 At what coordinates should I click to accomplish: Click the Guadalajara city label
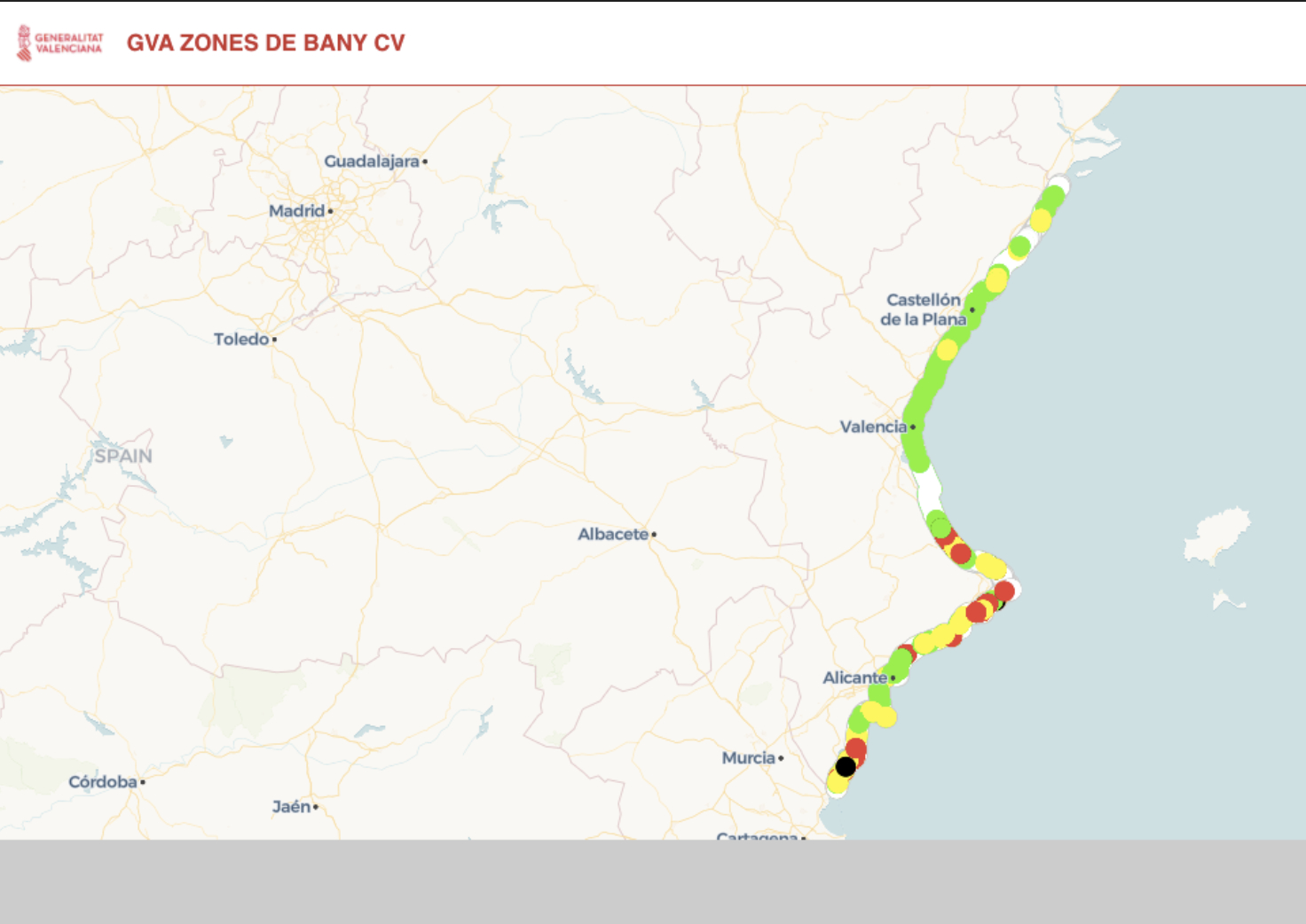pyautogui.click(x=371, y=161)
